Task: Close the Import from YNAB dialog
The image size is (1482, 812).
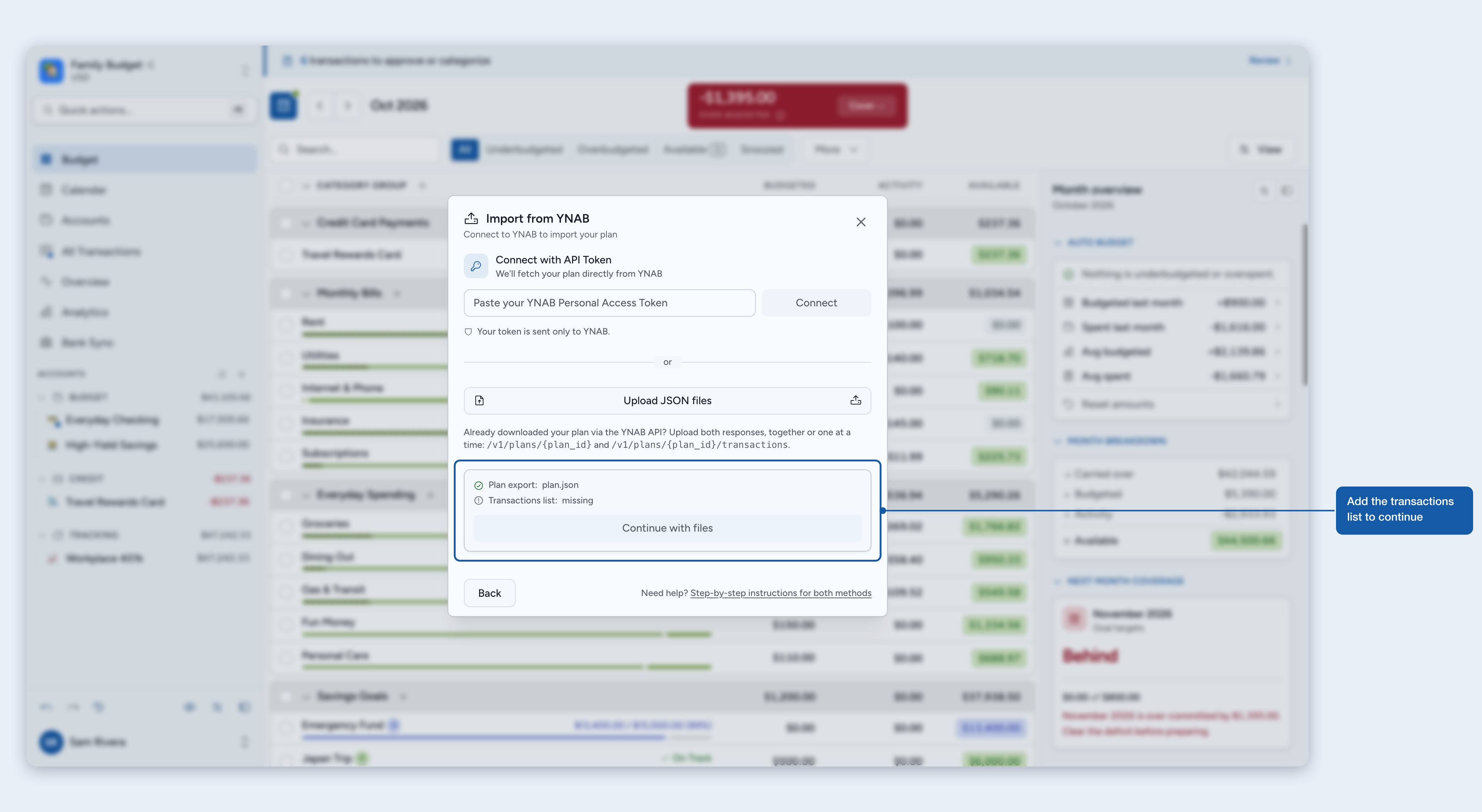Action: tap(861, 222)
